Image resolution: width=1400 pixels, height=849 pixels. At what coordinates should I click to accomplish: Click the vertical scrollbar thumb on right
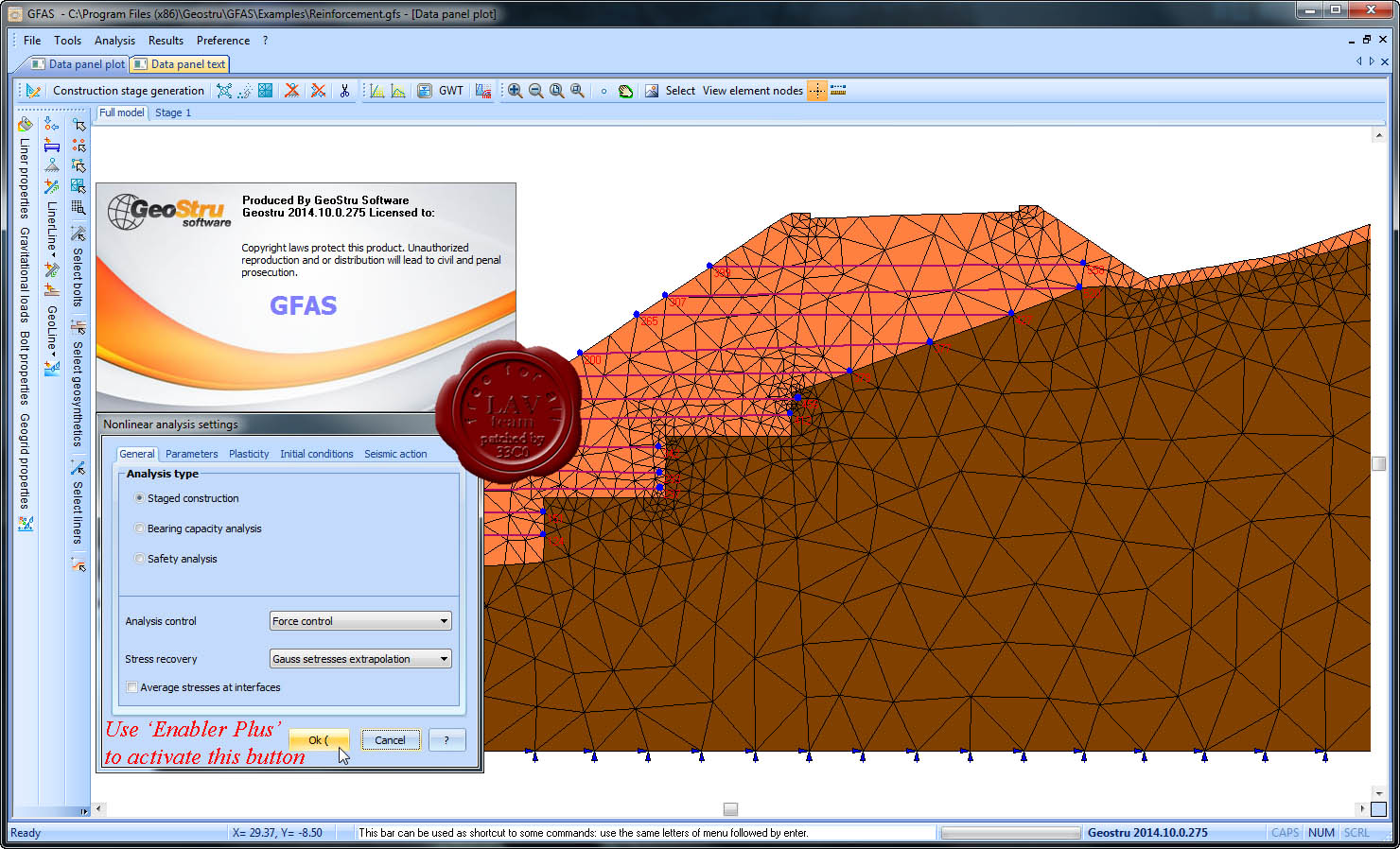pos(1379,463)
